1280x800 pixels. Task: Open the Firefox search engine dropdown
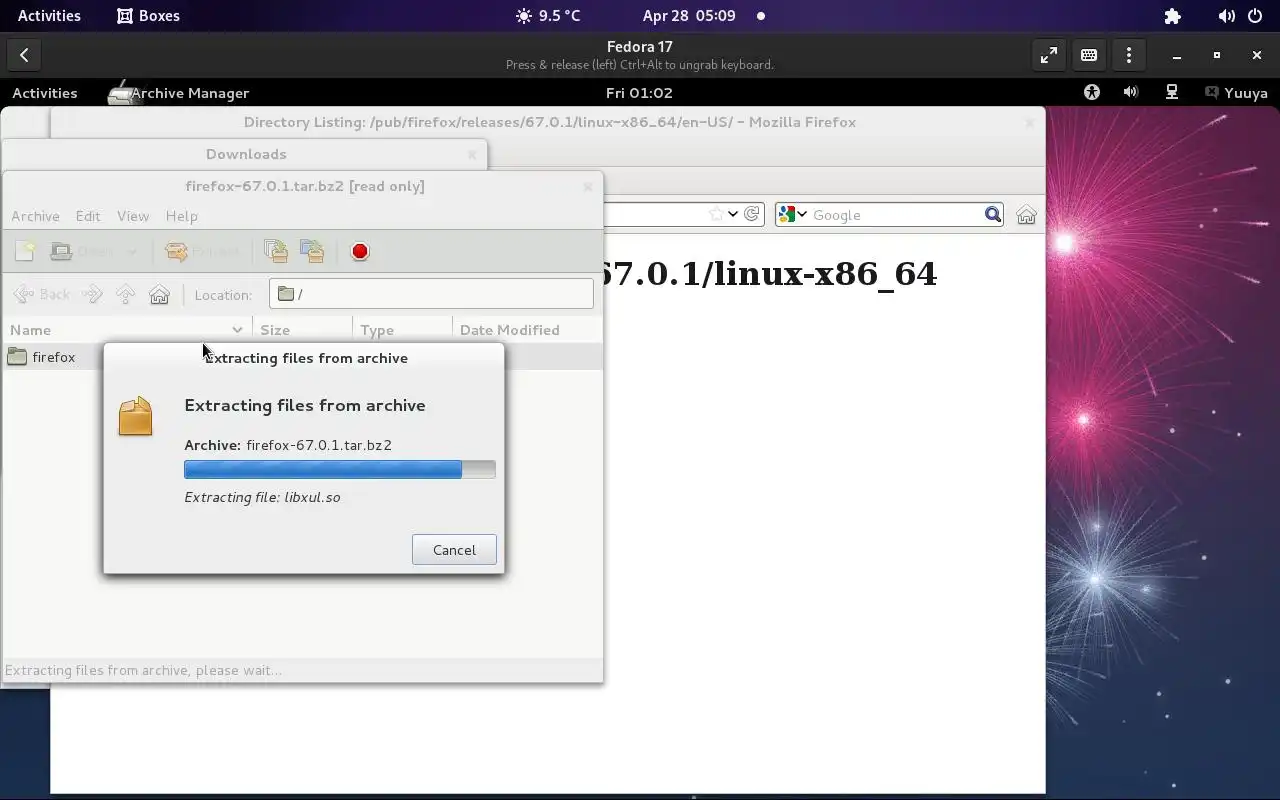click(793, 215)
